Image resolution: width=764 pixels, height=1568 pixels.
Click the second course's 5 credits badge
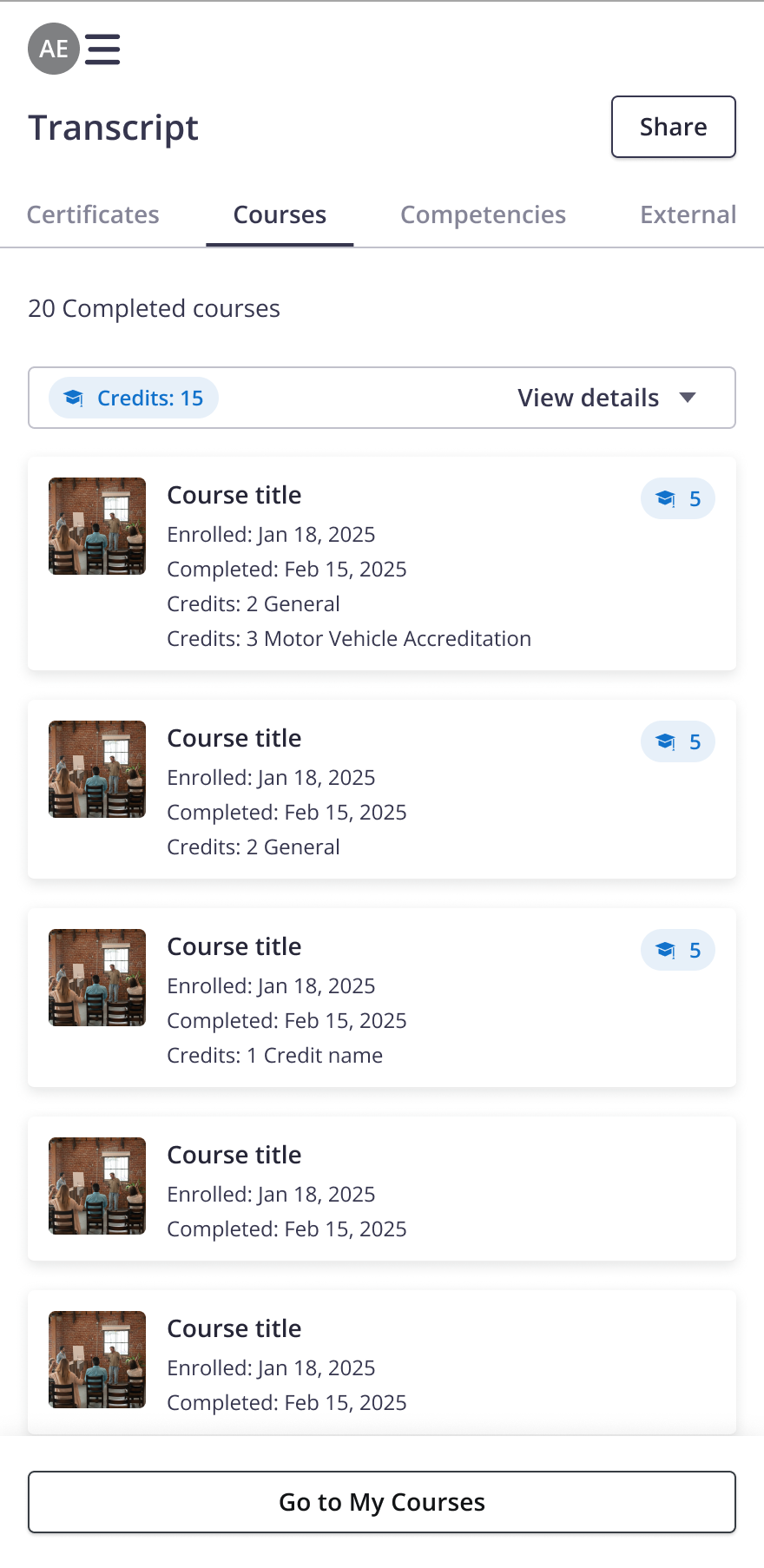click(x=678, y=742)
